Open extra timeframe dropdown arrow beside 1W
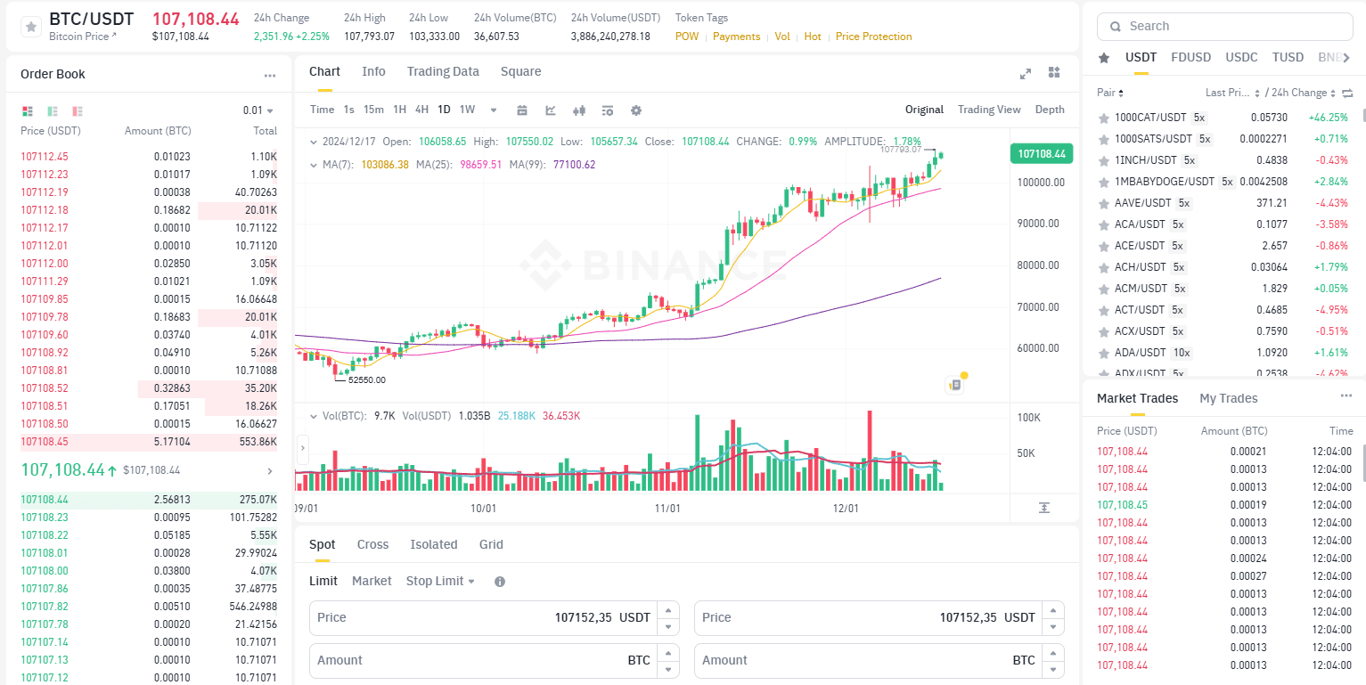The image size is (1366, 685). coord(492,110)
